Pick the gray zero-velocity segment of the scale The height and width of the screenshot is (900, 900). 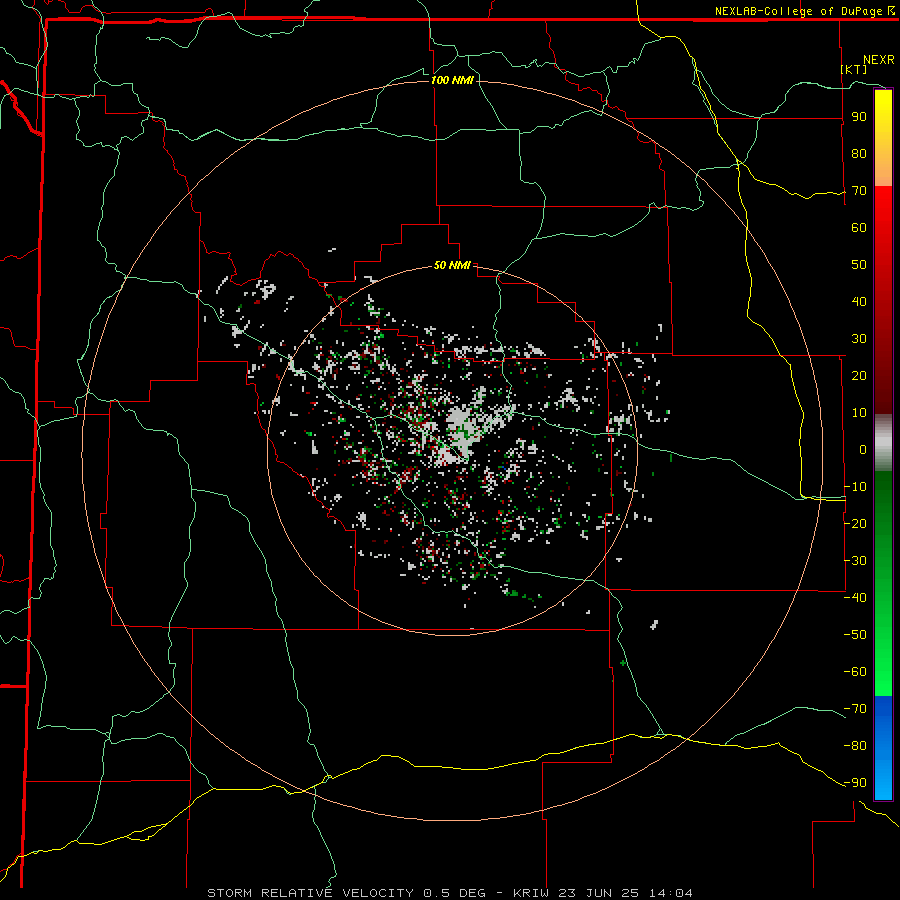(883, 443)
